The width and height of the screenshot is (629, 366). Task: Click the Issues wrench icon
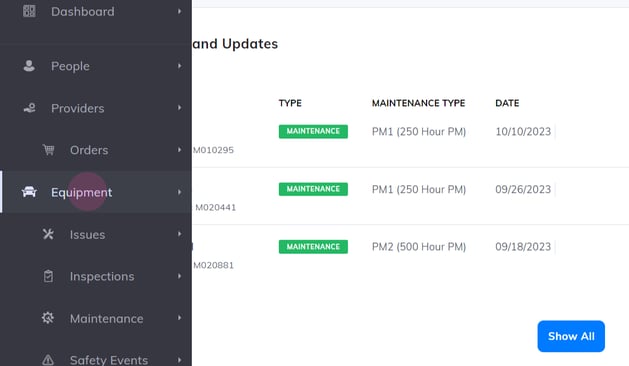pos(48,234)
